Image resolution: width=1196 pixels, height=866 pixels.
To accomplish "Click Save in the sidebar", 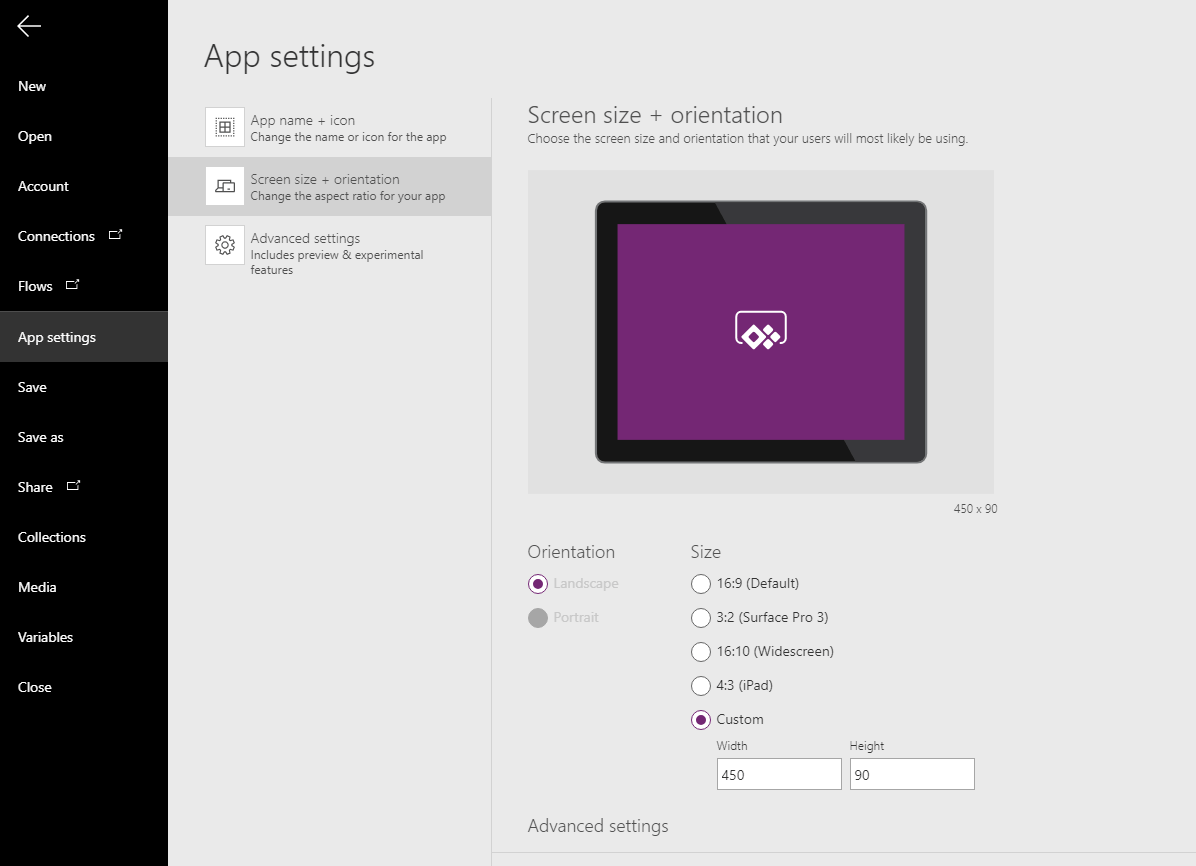I will [84, 387].
